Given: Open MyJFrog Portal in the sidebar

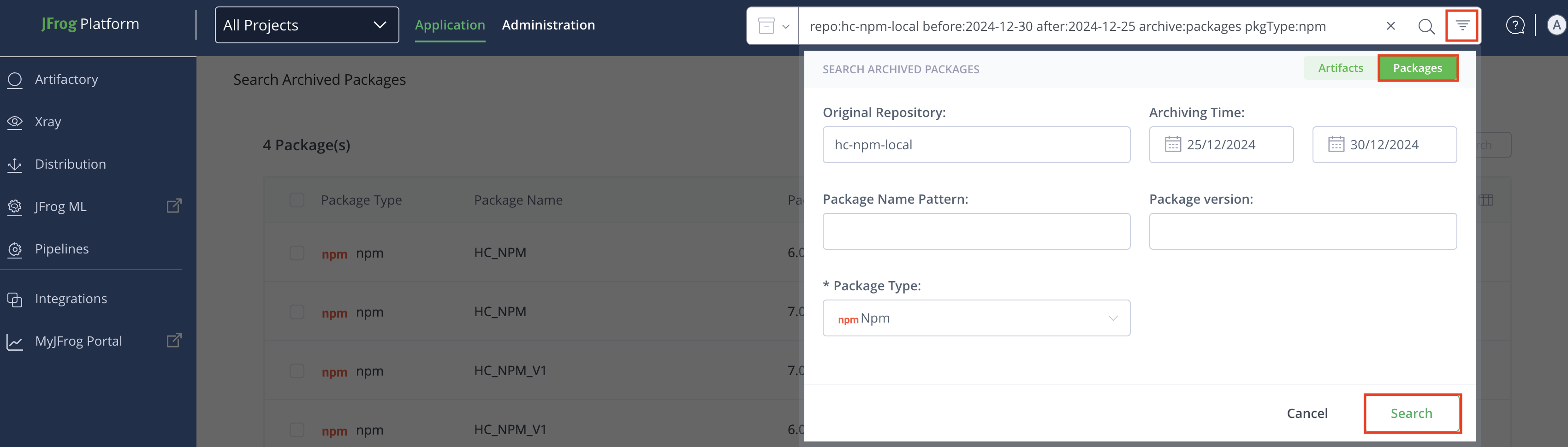Looking at the screenshot, I should pos(78,341).
